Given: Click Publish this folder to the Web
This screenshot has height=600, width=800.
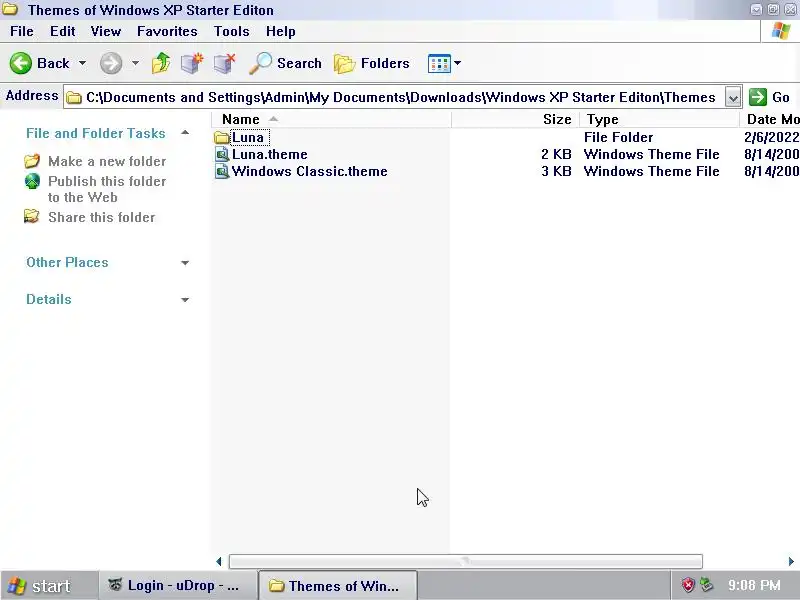Looking at the screenshot, I should [x=107, y=189].
